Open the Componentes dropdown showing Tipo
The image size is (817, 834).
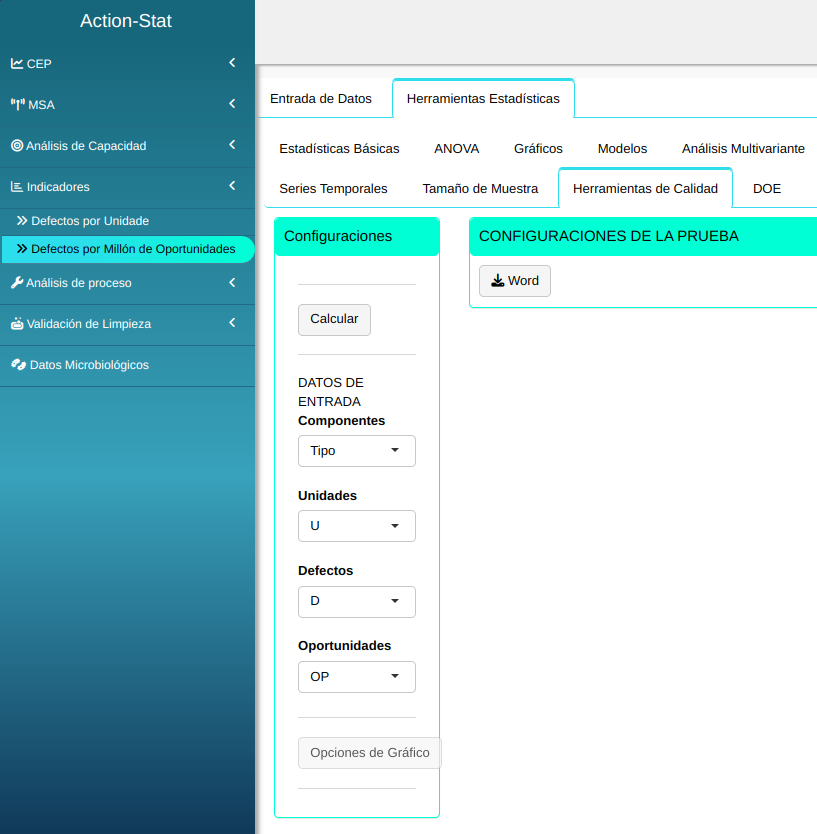(356, 451)
